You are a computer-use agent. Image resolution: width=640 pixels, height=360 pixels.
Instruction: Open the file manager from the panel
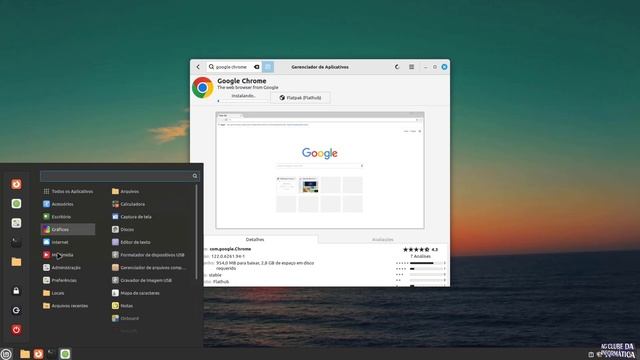(x=25, y=354)
